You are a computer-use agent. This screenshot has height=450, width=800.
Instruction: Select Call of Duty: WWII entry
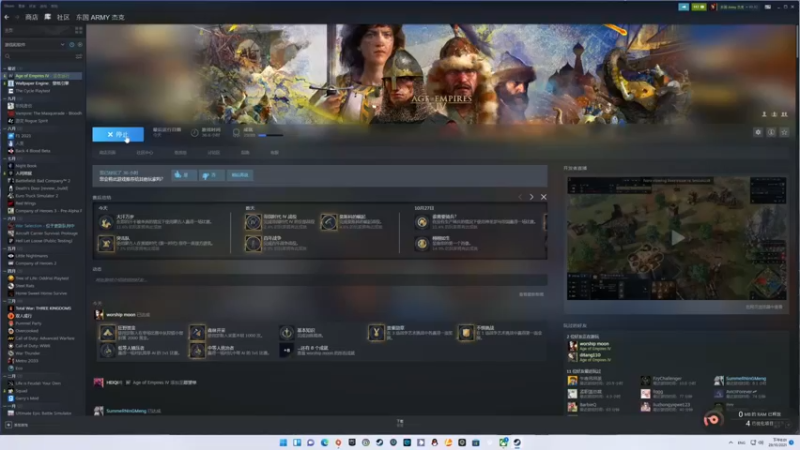pos(43,346)
